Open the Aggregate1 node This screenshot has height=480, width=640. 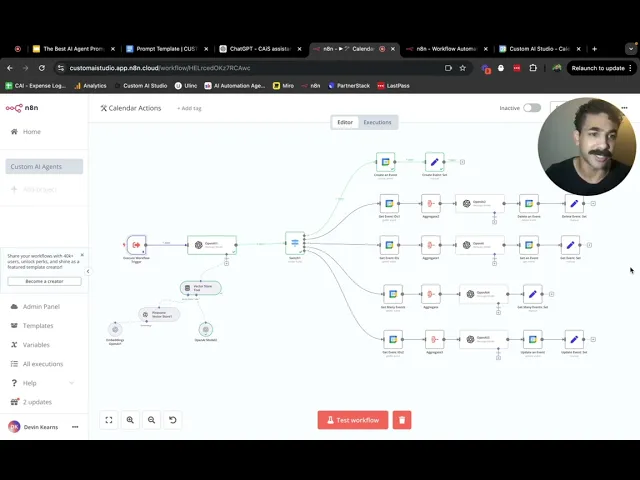[431, 245]
